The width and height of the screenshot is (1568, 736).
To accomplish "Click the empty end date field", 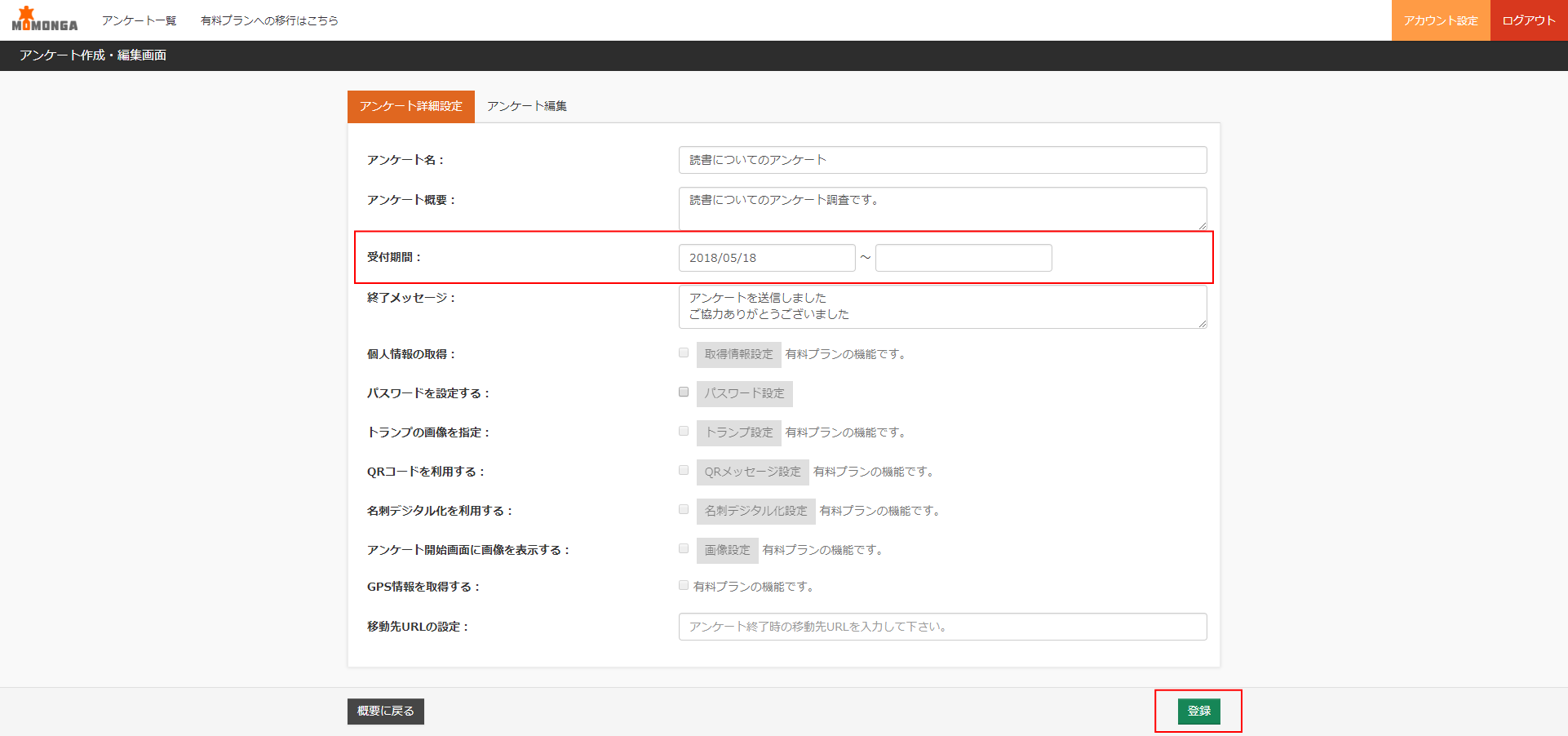I will [x=963, y=258].
